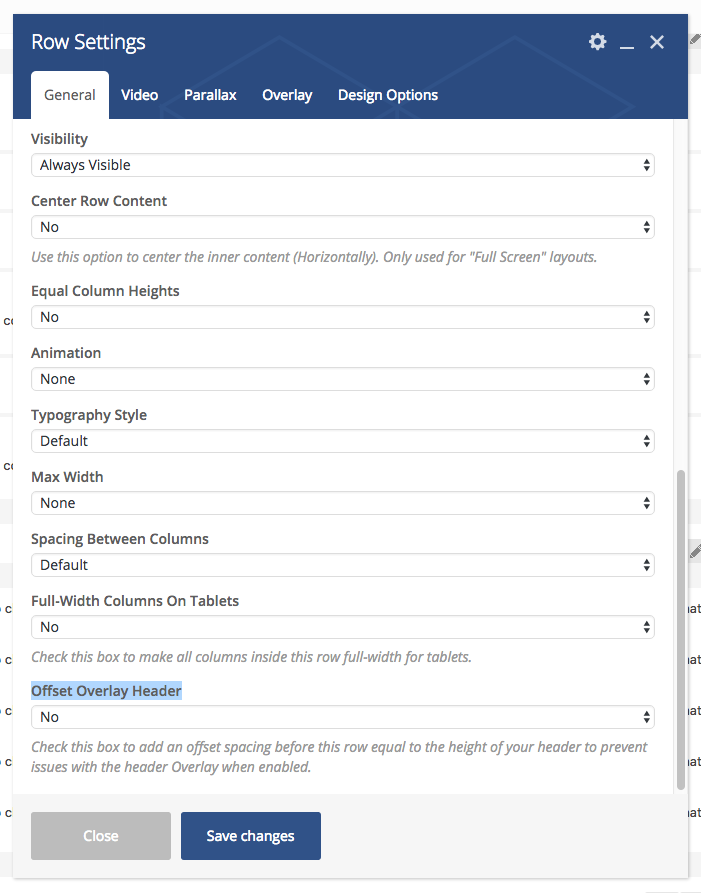The height and width of the screenshot is (893, 701).
Task: Click the dialog's vertical scrollbar thumb
Action: point(680,630)
